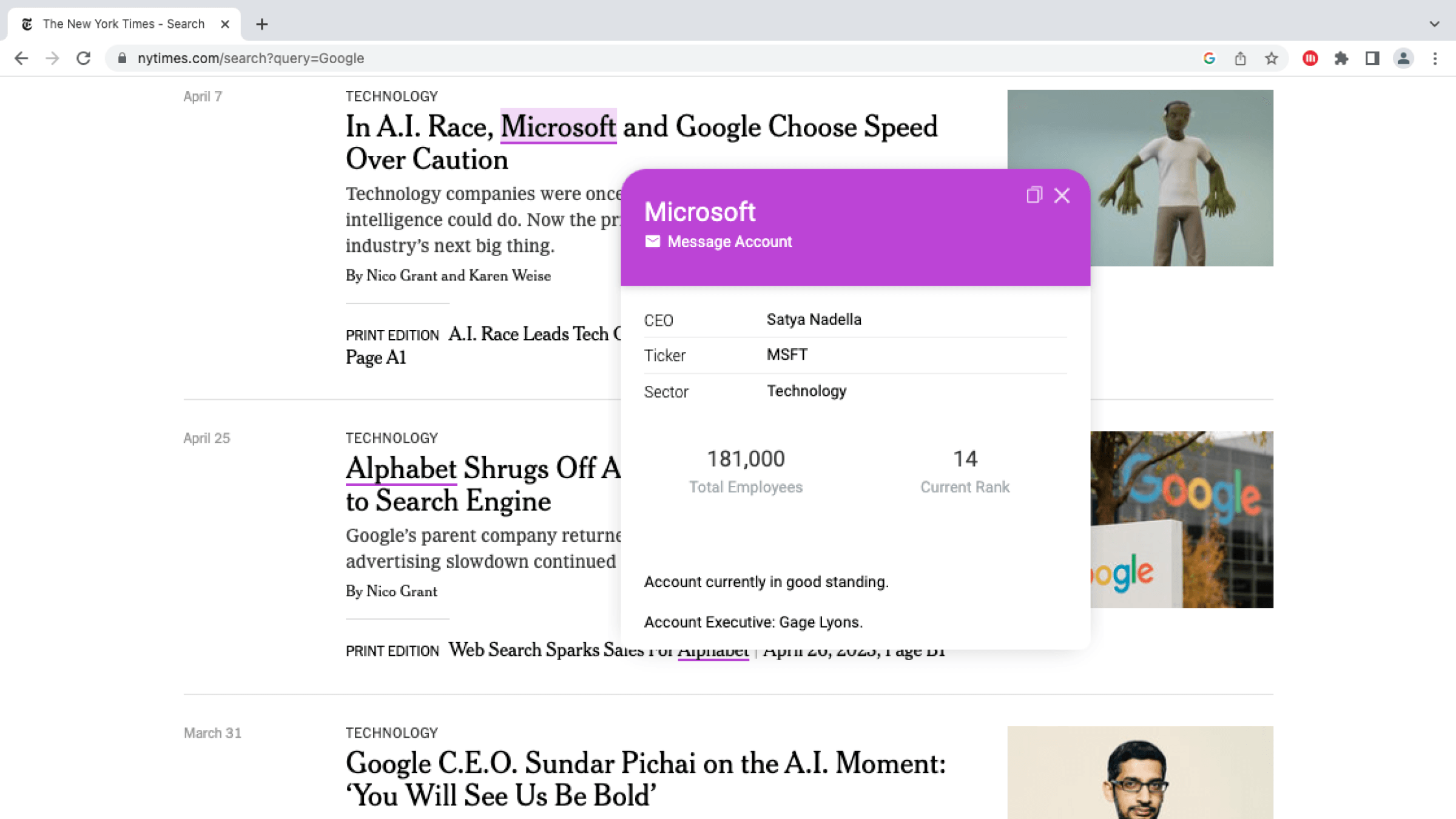Click the red extension icon in toolbar
1456x819 pixels.
1310,58
